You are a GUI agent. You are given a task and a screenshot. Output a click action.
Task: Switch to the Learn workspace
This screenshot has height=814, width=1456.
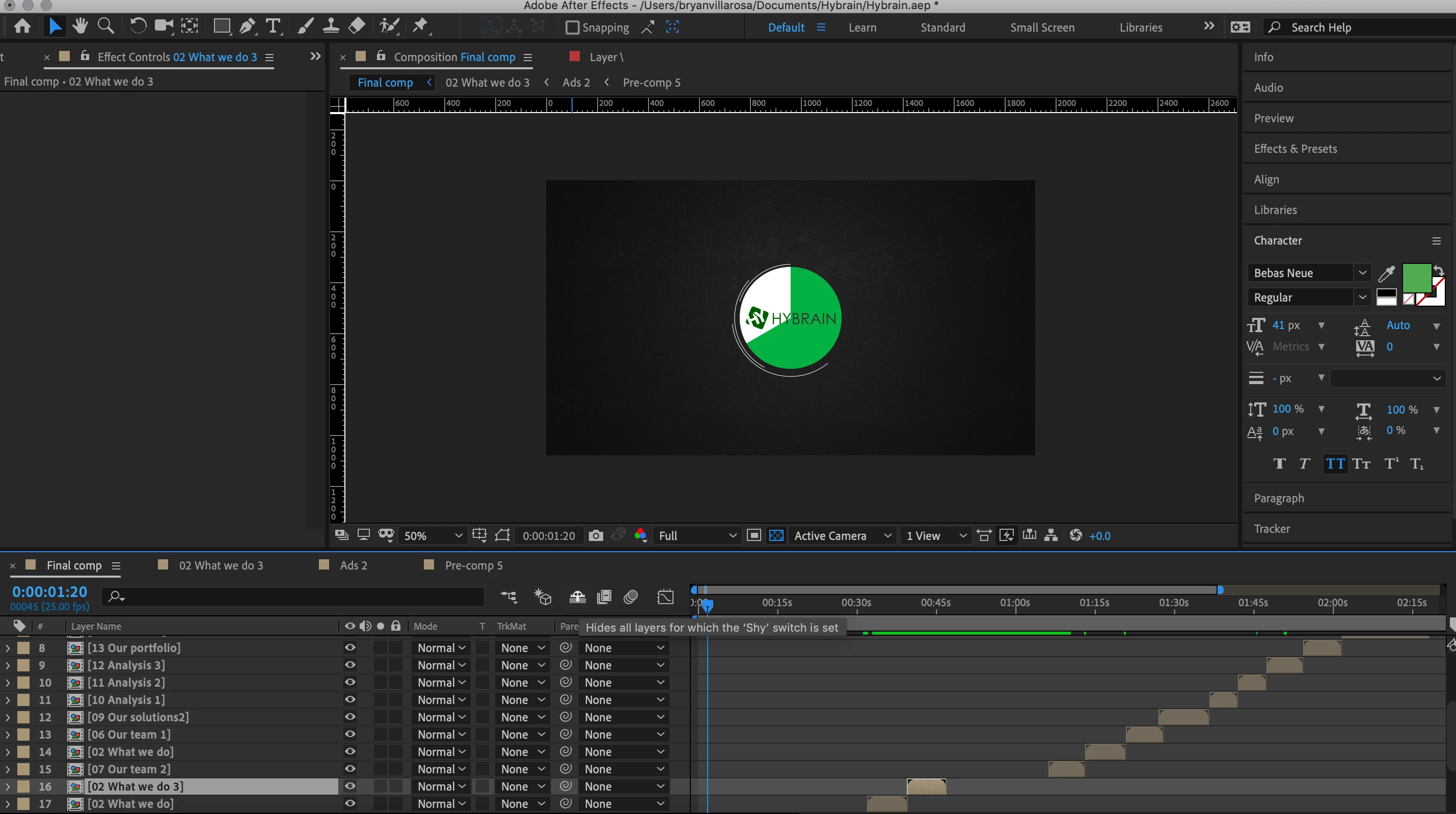coord(862,27)
